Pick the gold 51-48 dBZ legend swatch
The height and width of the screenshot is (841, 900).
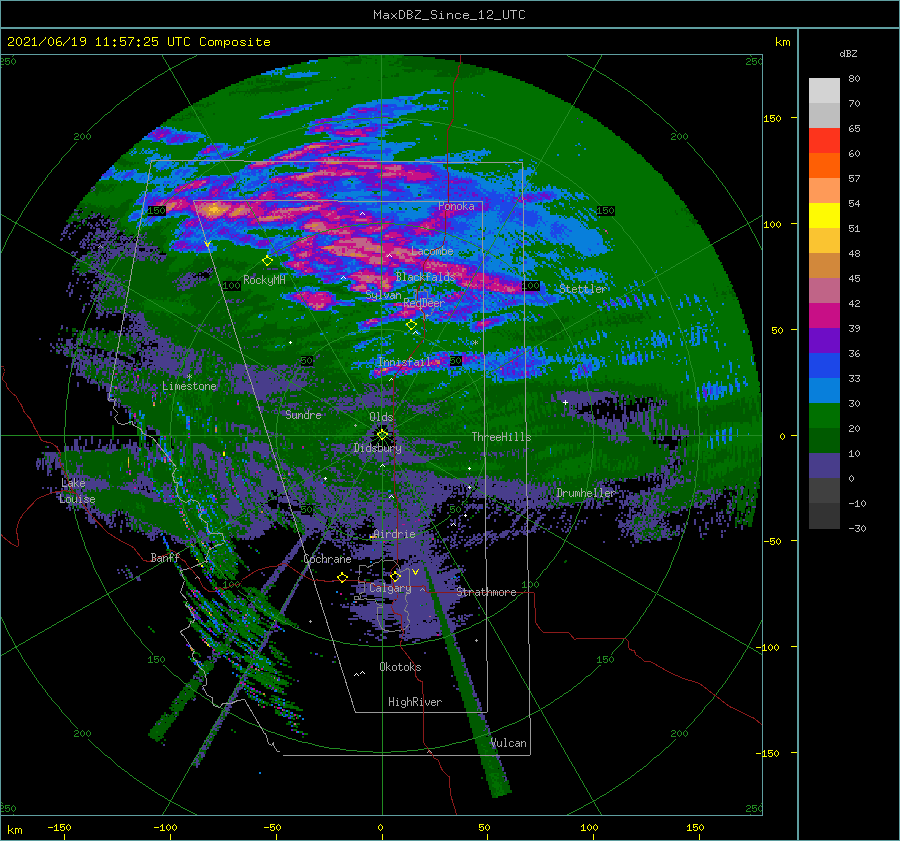[x=824, y=241]
